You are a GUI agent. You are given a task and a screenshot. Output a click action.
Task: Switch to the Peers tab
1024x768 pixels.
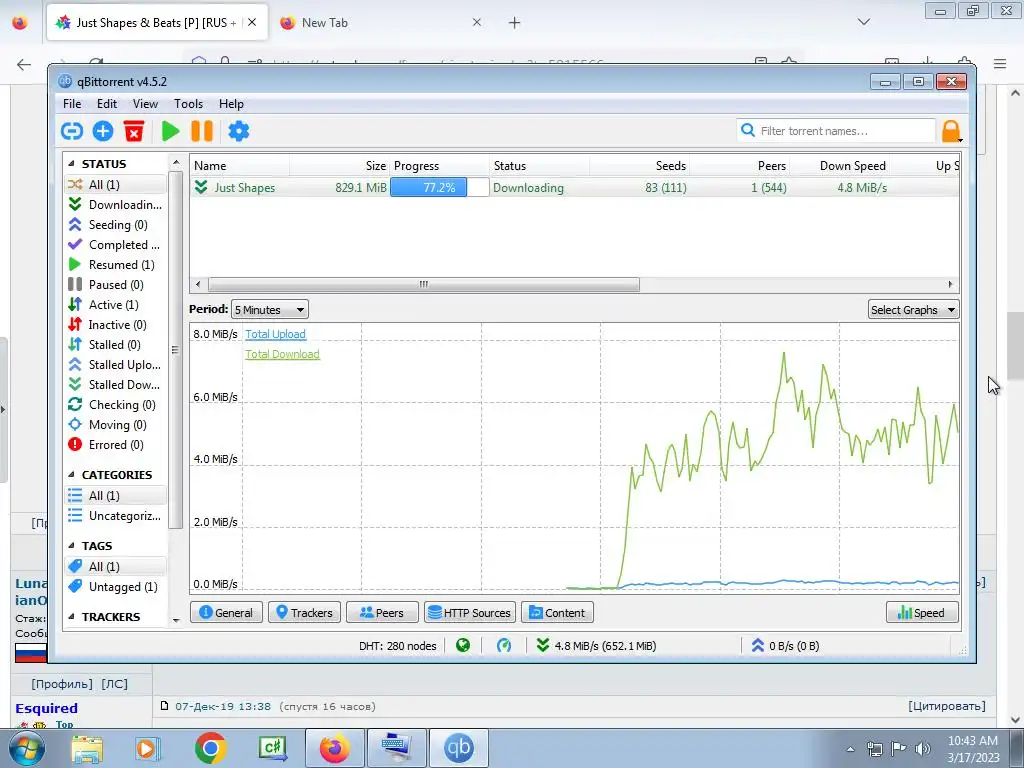[x=382, y=613]
